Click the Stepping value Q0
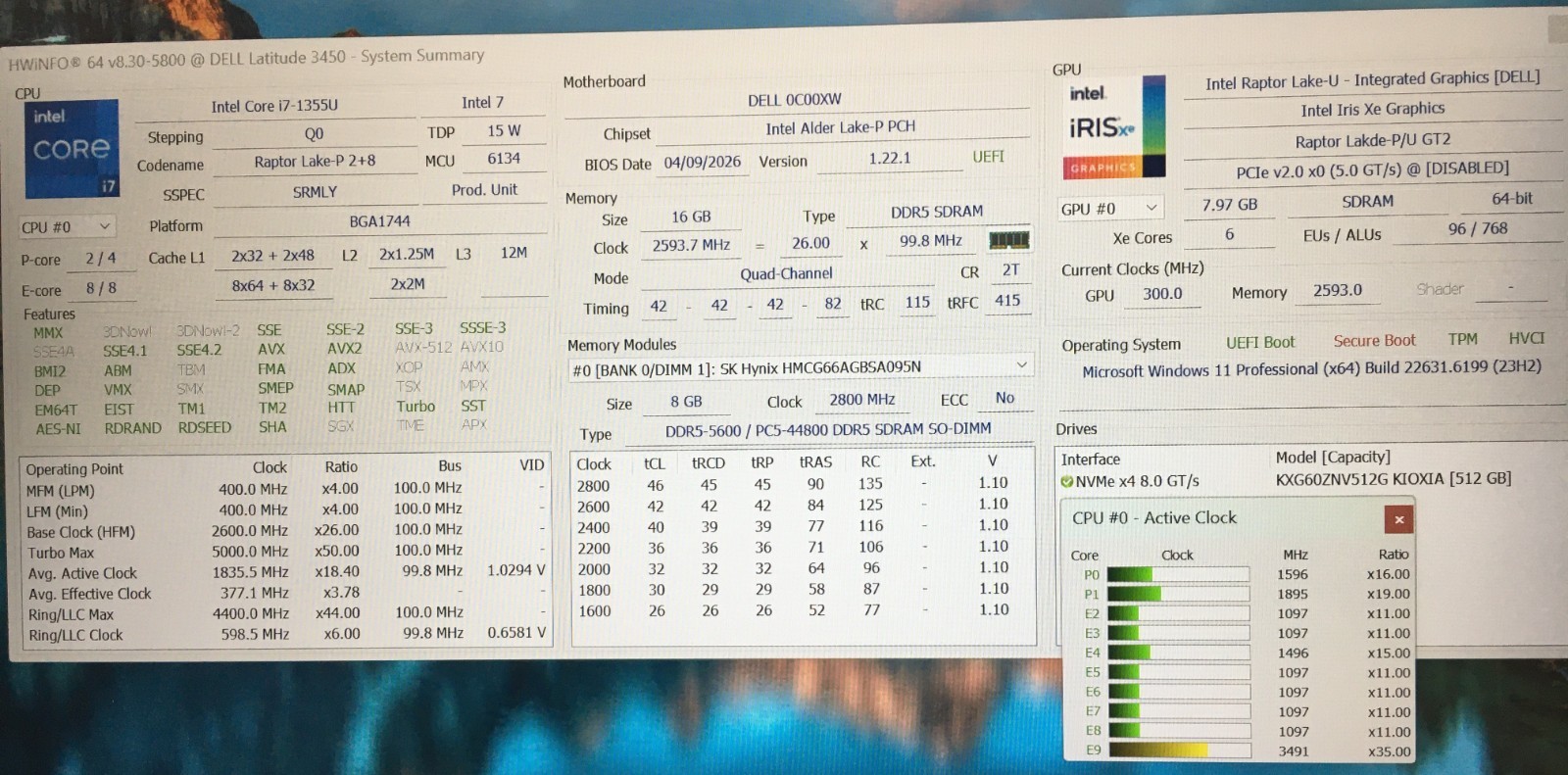1568x775 pixels. pyautogui.click(x=314, y=134)
